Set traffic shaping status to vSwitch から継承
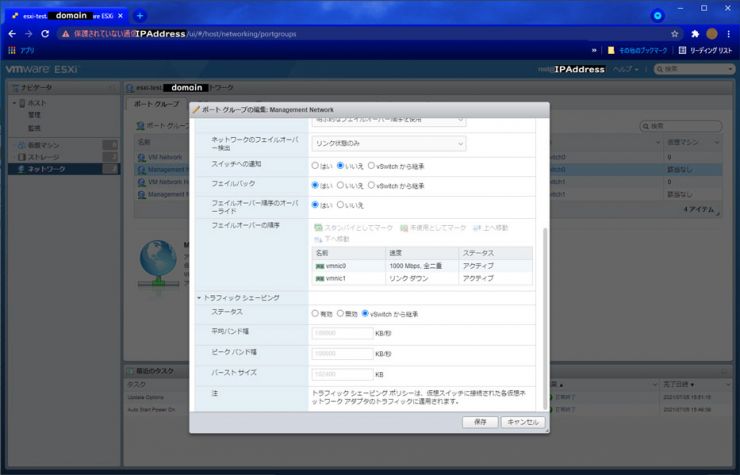Image resolution: width=740 pixels, height=475 pixels. (x=365, y=314)
